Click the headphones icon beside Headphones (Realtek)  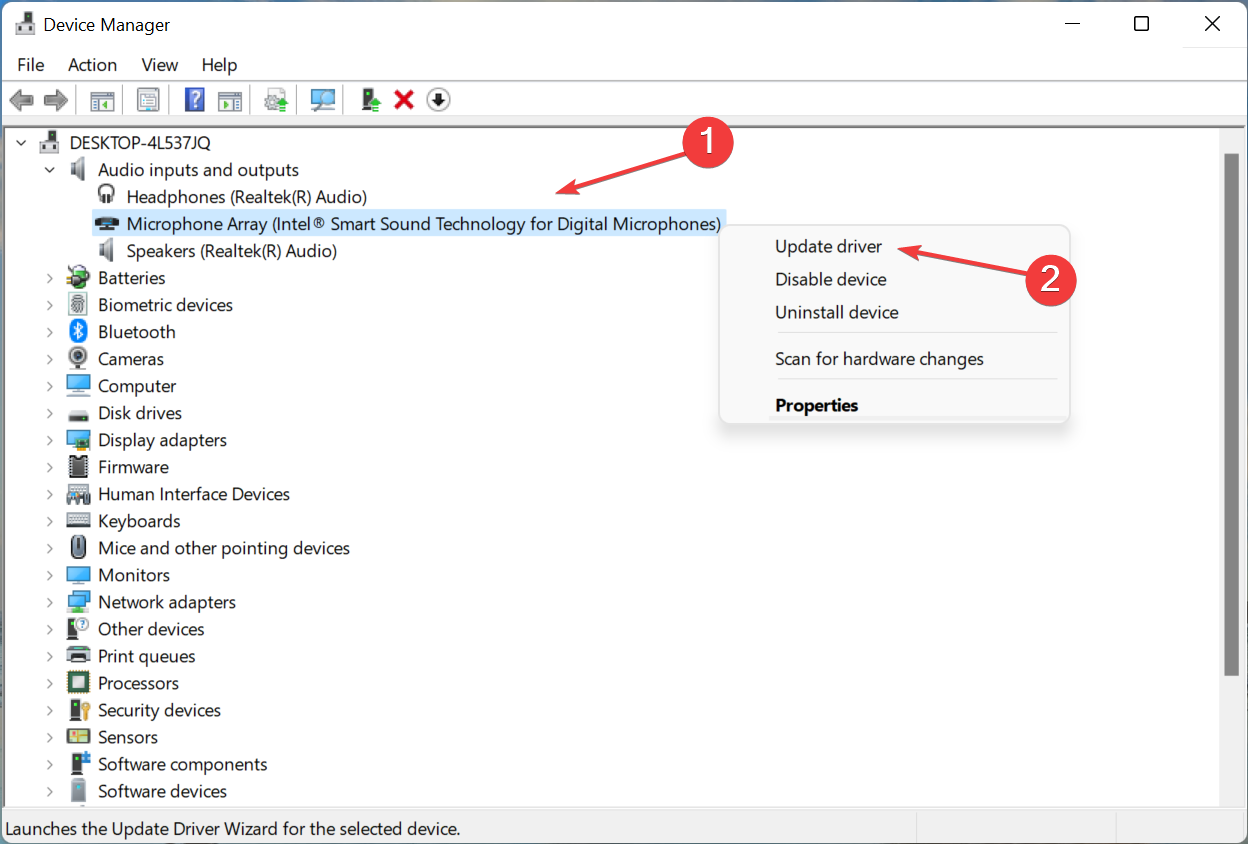tap(107, 197)
